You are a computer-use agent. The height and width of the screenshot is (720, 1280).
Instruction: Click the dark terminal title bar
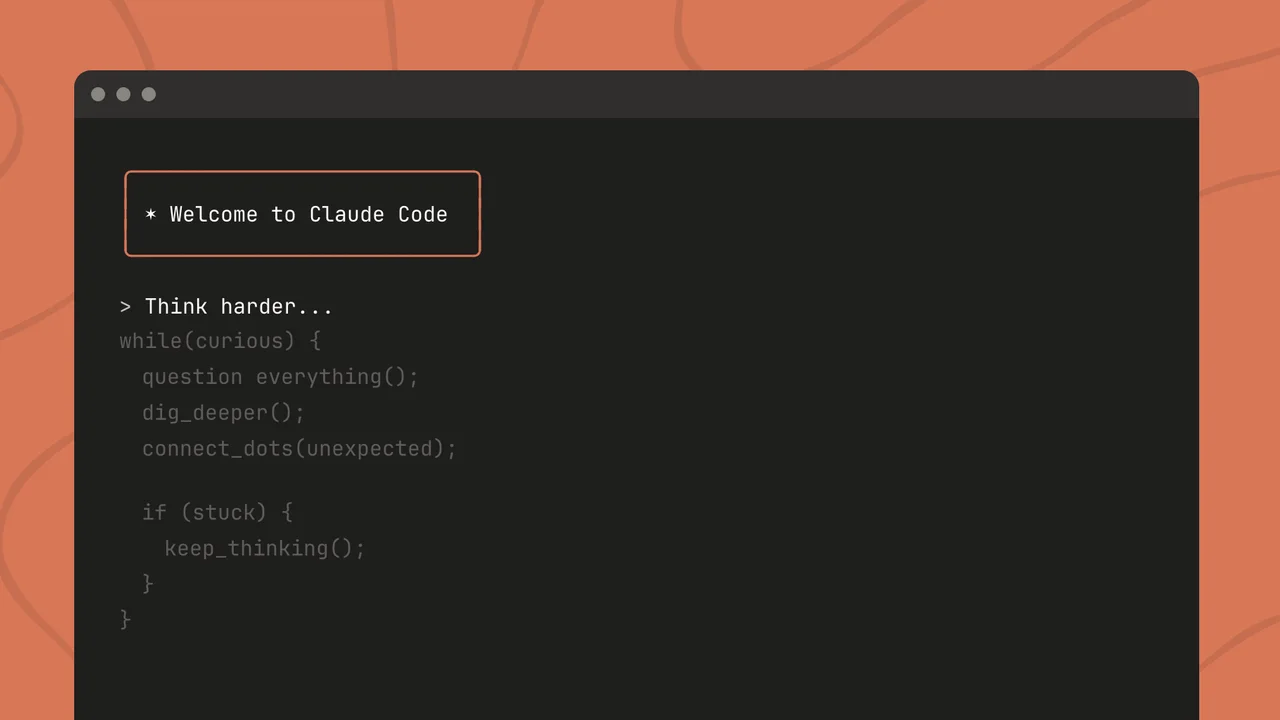point(640,94)
